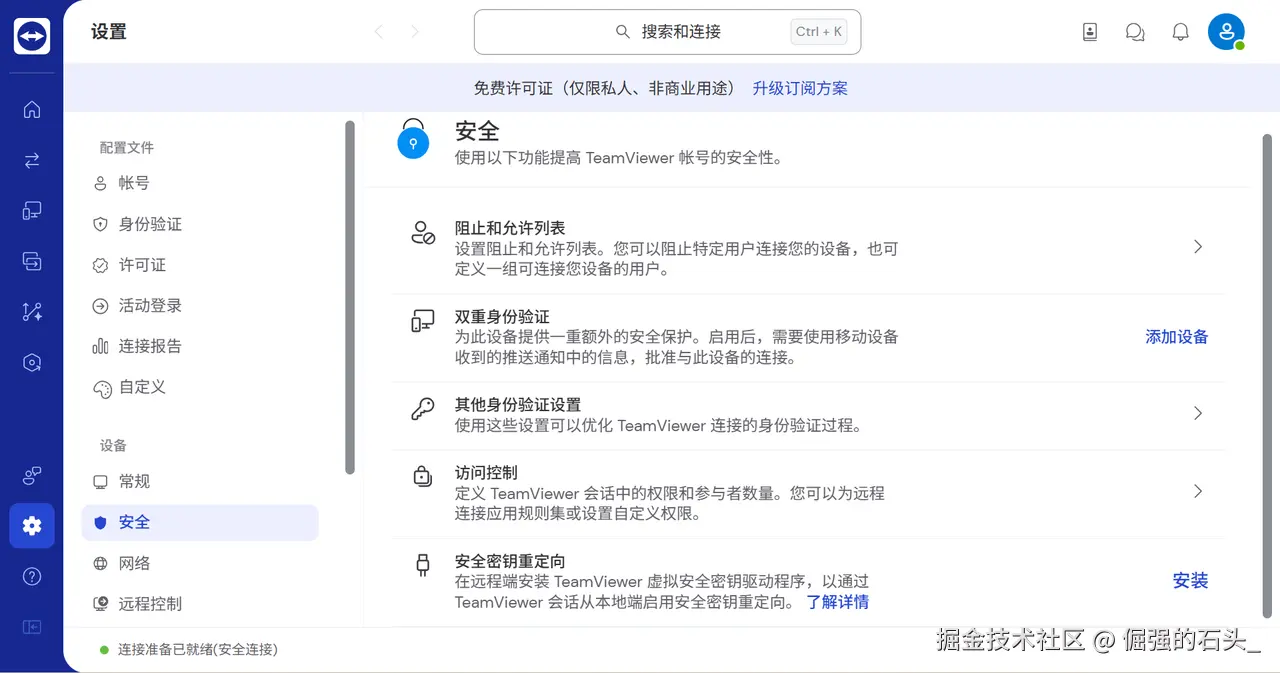The height and width of the screenshot is (673, 1280).
Task: Open 网络 device settings
Action: click(200, 563)
